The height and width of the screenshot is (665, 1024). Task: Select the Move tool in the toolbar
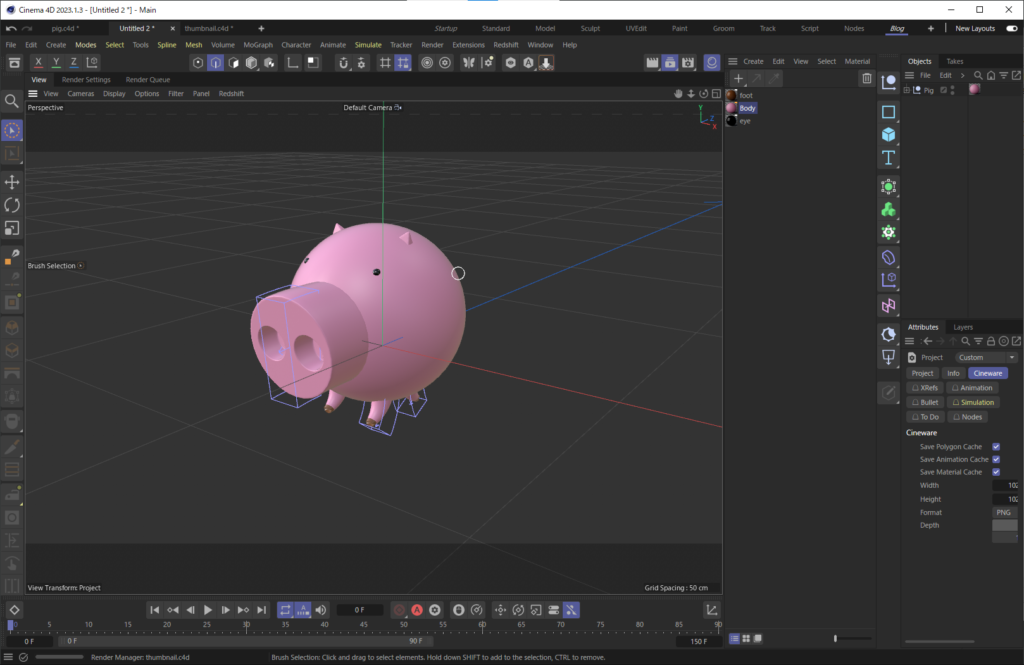point(12,183)
